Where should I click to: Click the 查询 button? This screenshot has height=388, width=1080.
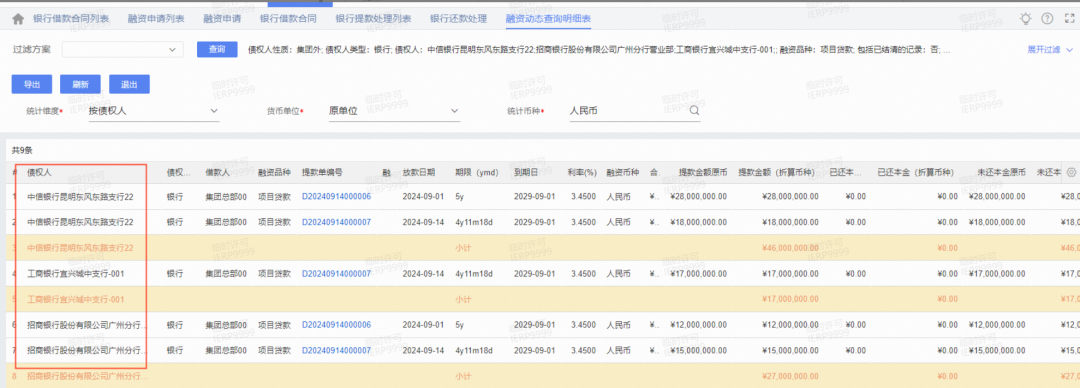(x=217, y=50)
